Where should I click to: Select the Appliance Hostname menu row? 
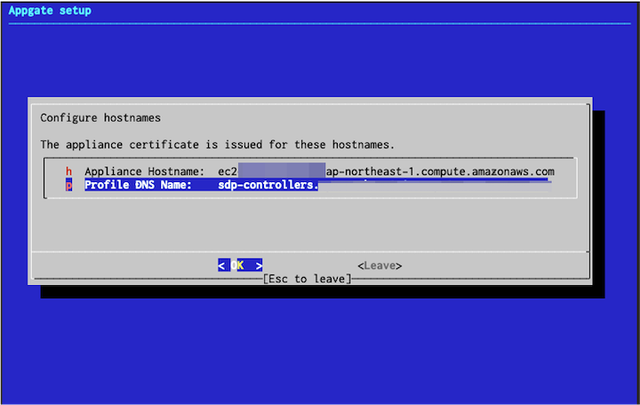tap(310, 171)
